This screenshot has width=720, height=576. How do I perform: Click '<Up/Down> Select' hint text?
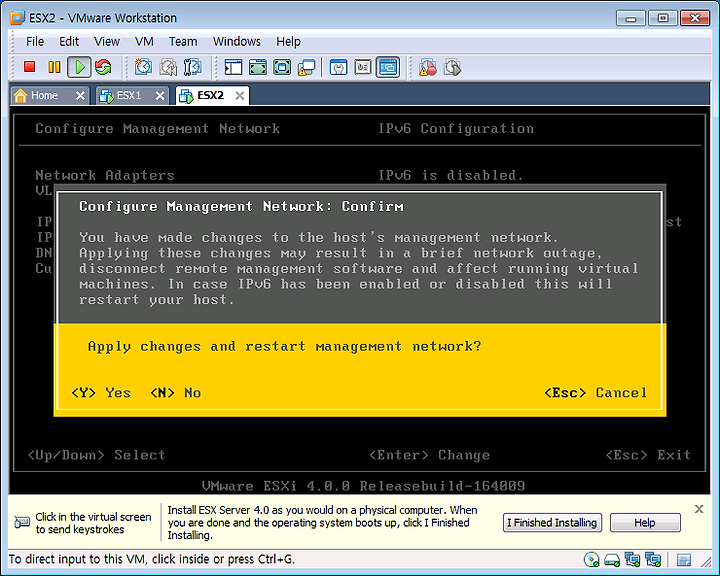point(96,455)
